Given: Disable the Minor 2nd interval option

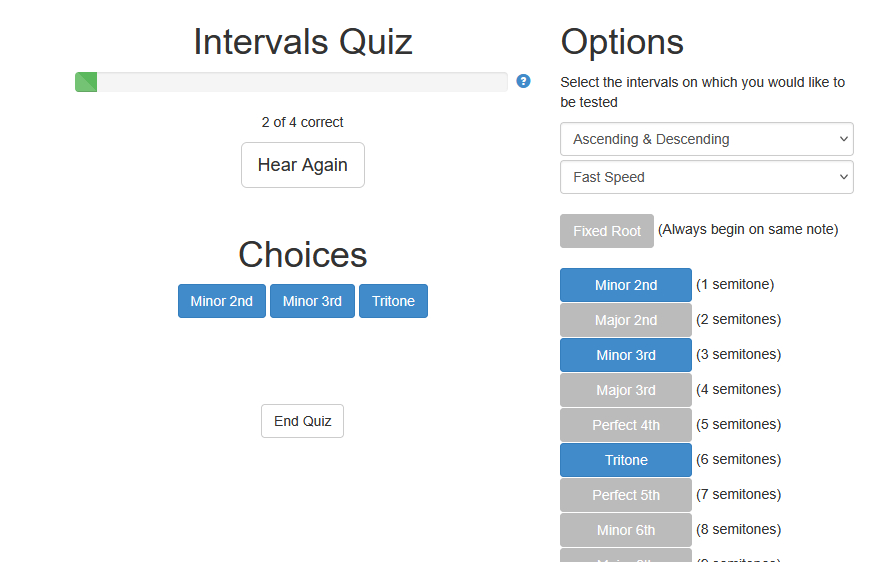Looking at the screenshot, I should click(625, 285).
